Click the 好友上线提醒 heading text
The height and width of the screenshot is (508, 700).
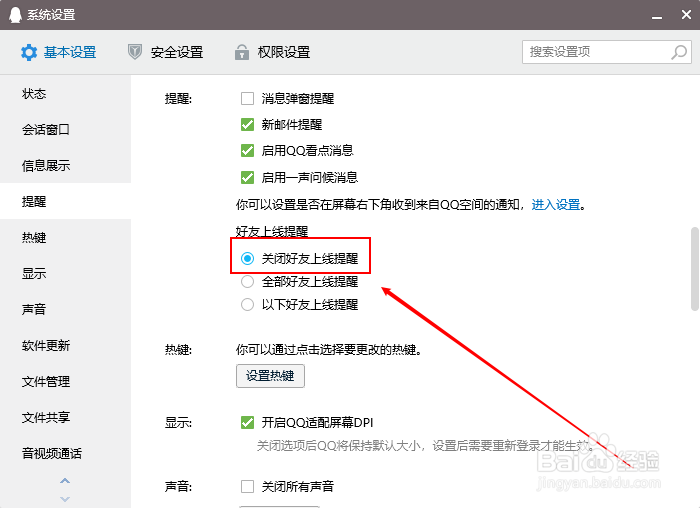pos(272,231)
